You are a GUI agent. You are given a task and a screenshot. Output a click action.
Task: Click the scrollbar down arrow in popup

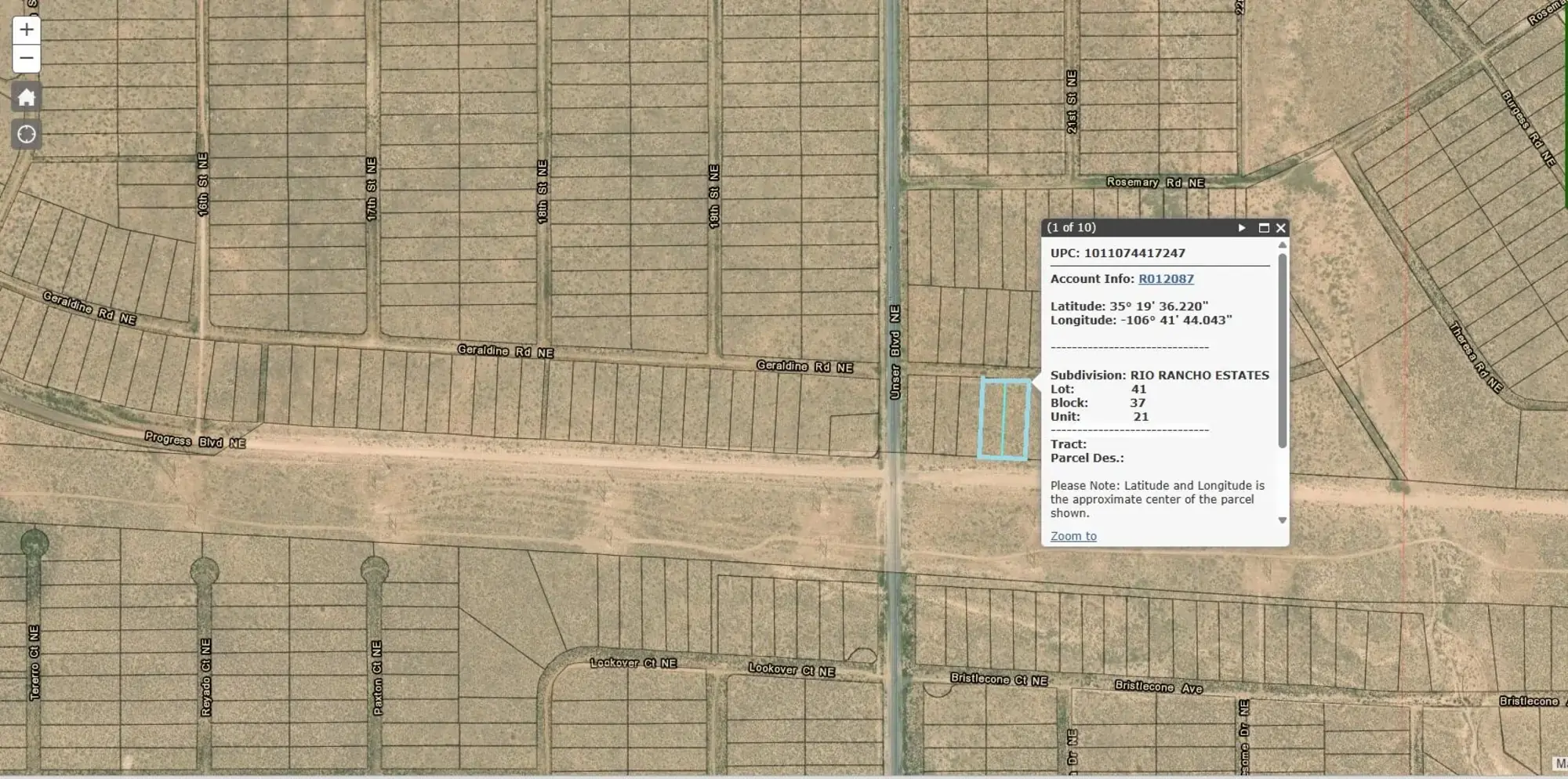pyautogui.click(x=1283, y=519)
